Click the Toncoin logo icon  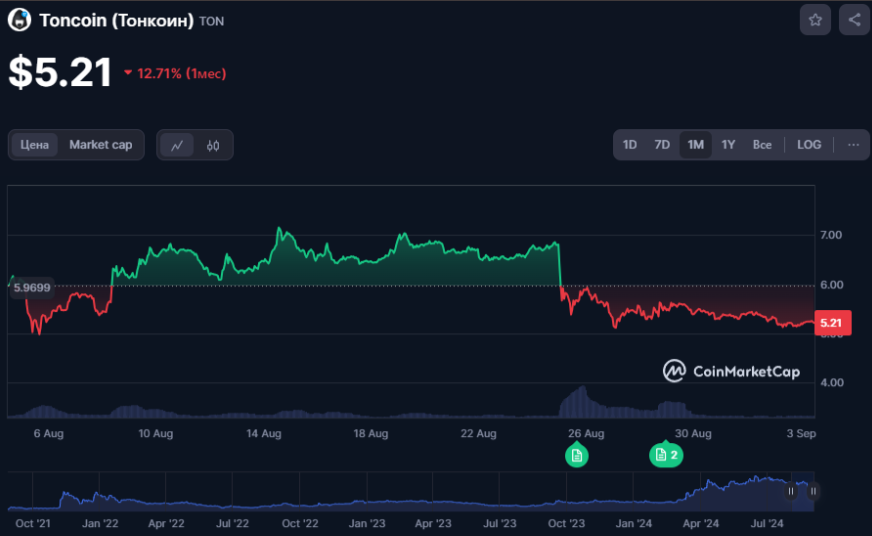pyautogui.click(x=19, y=20)
